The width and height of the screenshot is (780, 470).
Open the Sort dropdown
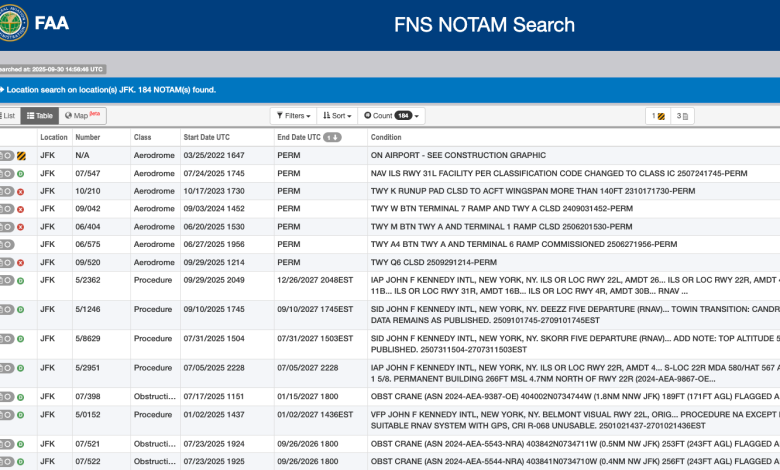[x=337, y=116]
